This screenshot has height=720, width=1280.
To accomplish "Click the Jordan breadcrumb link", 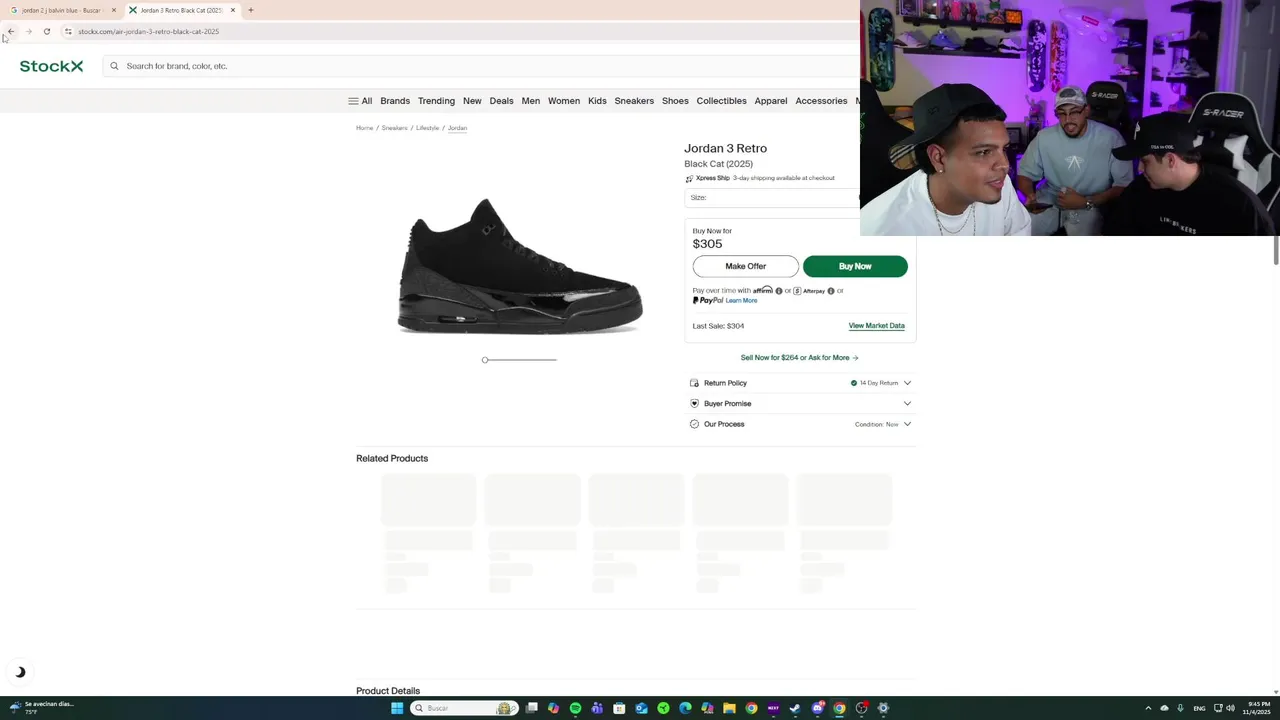I will point(457,128).
